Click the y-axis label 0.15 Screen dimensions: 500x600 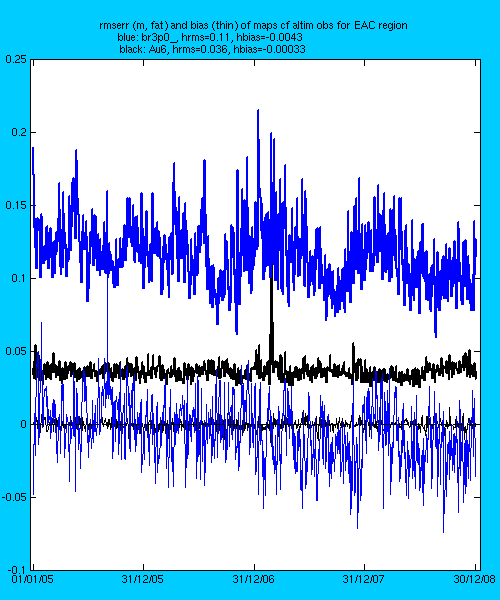(16, 205)
